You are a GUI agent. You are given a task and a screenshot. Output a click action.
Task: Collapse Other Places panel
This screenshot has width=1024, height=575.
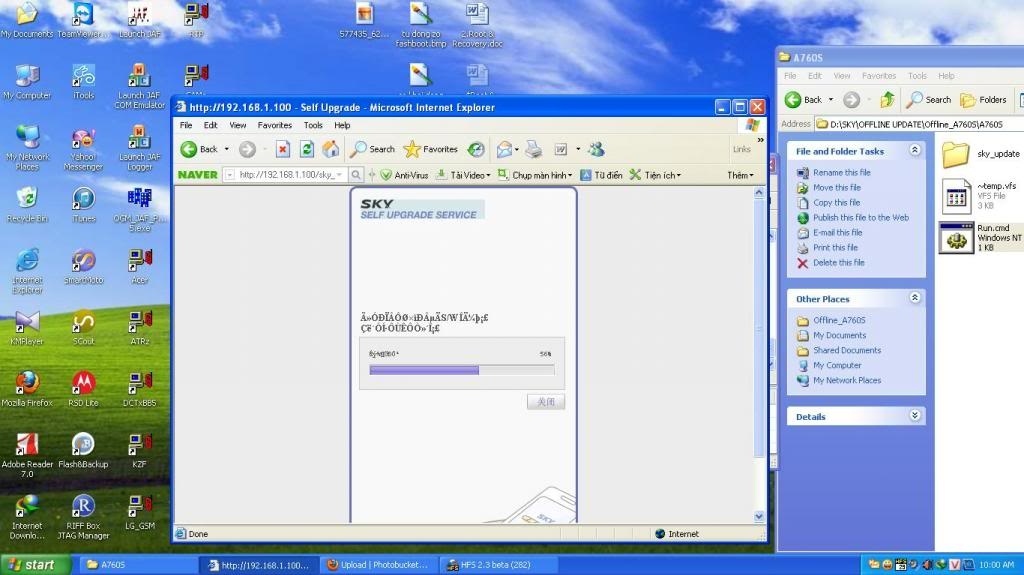(915, 298)
